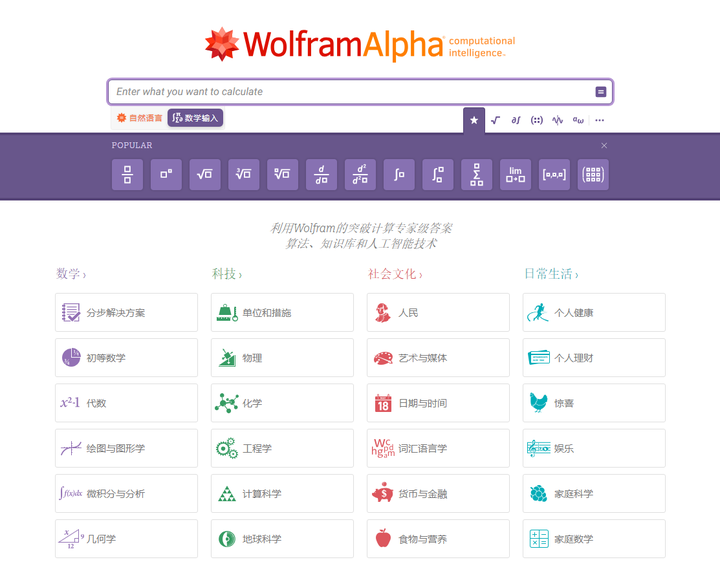
Task: Show more symbol categories ellipsis
Action: click(x=600, y=120)
